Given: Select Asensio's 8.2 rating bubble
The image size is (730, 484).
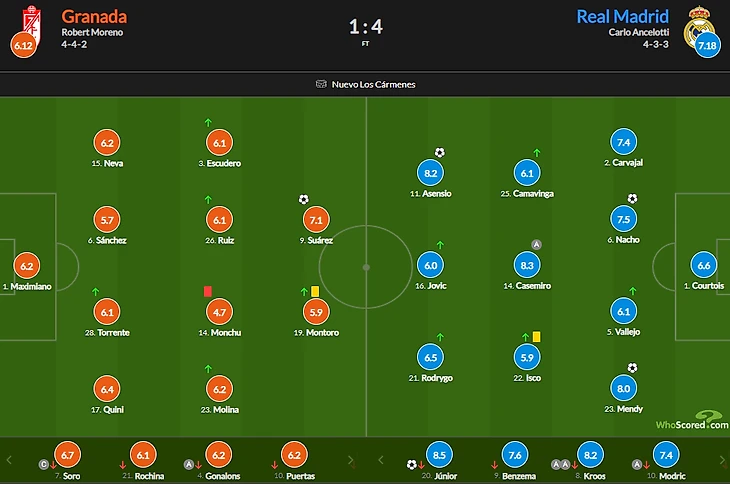Looking at the screenshot, I should coord(431,173).
